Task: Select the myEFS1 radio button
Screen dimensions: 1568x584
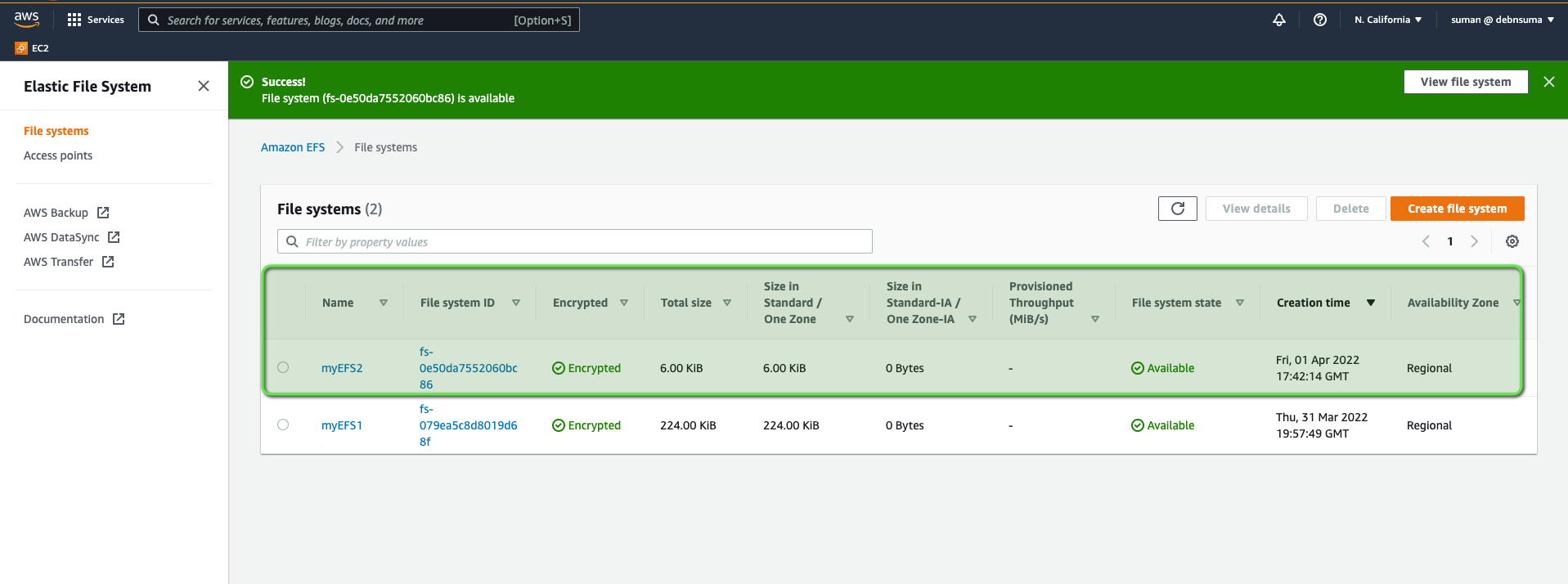Action: click(283, 425)
